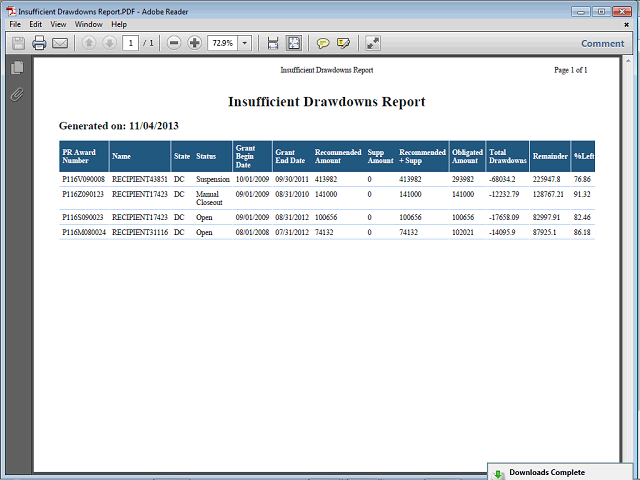Click the Save file icon
This screenshot has height=480, width=640.
[x=18, y=43]
